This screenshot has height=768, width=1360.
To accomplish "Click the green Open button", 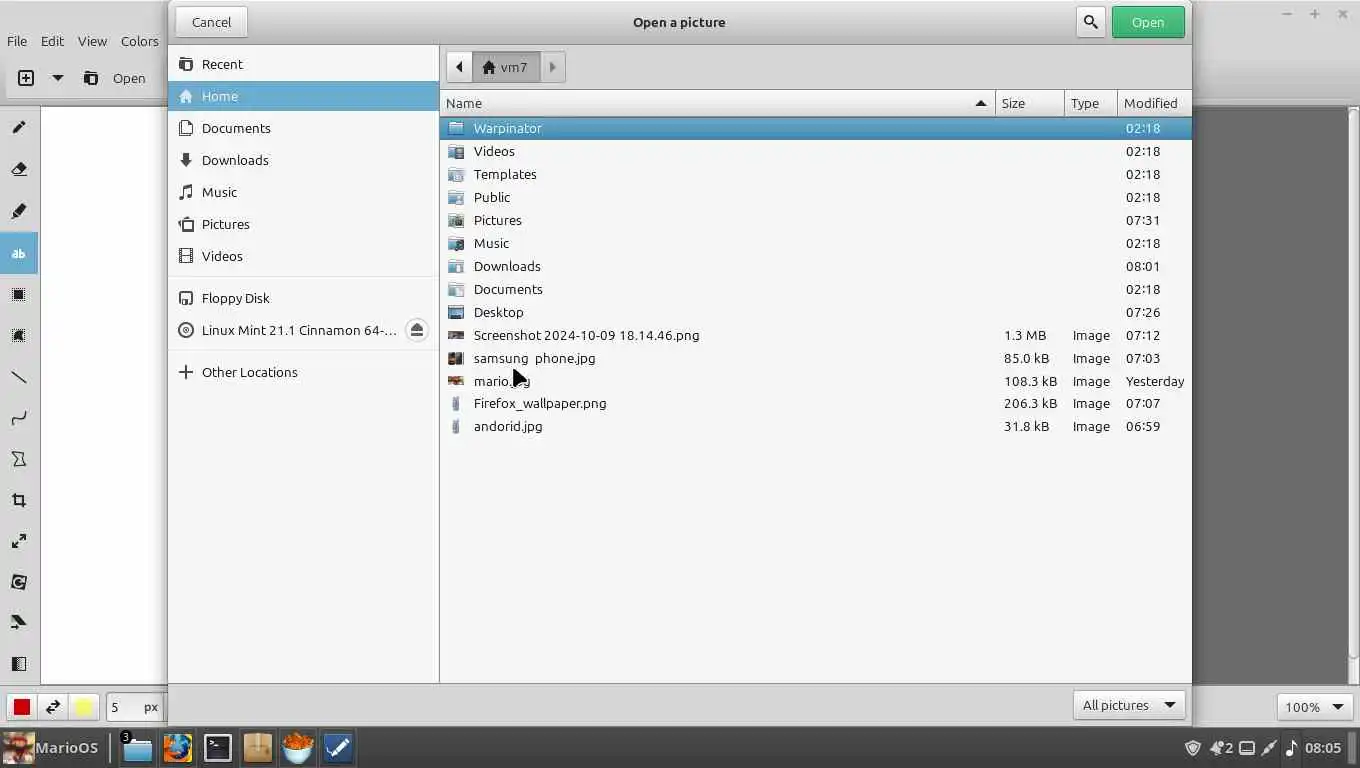I will click(1148, 22).
